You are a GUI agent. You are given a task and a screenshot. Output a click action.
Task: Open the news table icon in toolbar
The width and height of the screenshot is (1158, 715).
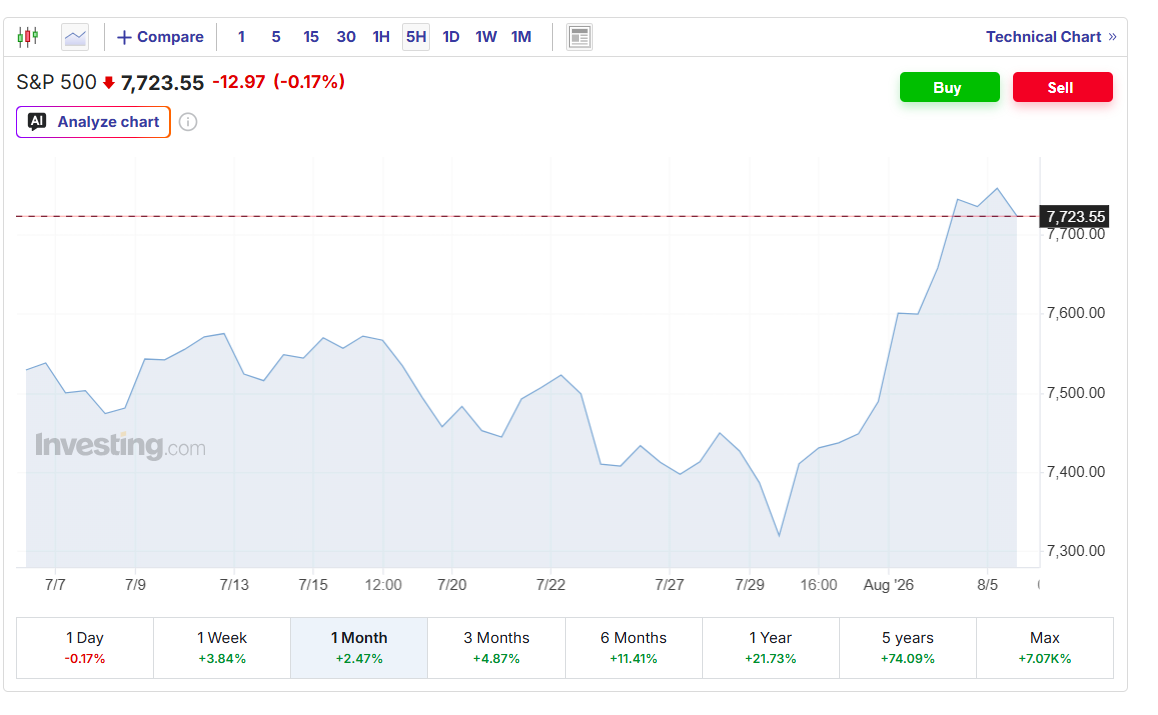click(x=580, y=37)
